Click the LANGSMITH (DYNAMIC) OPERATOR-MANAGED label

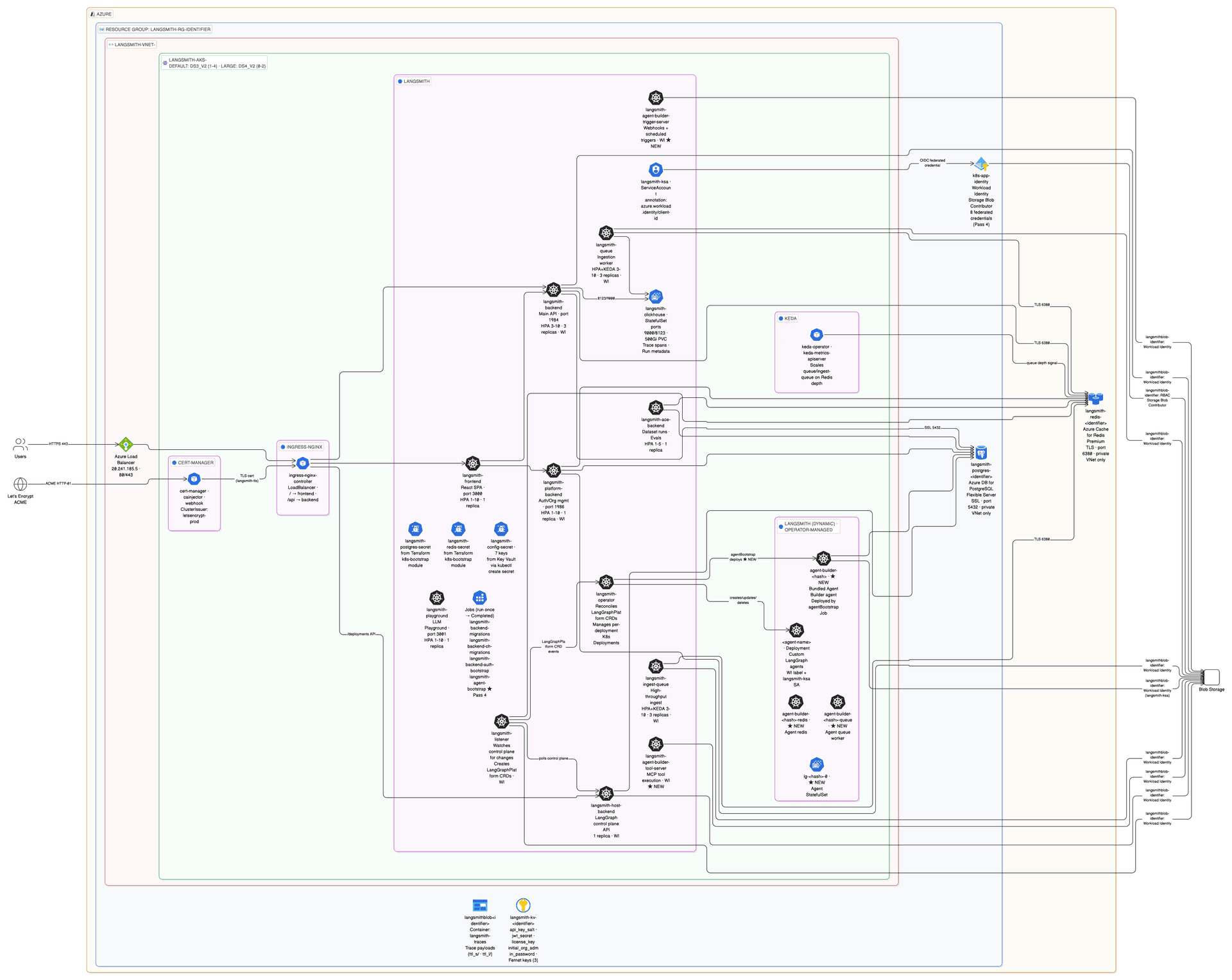pos(809,527)
